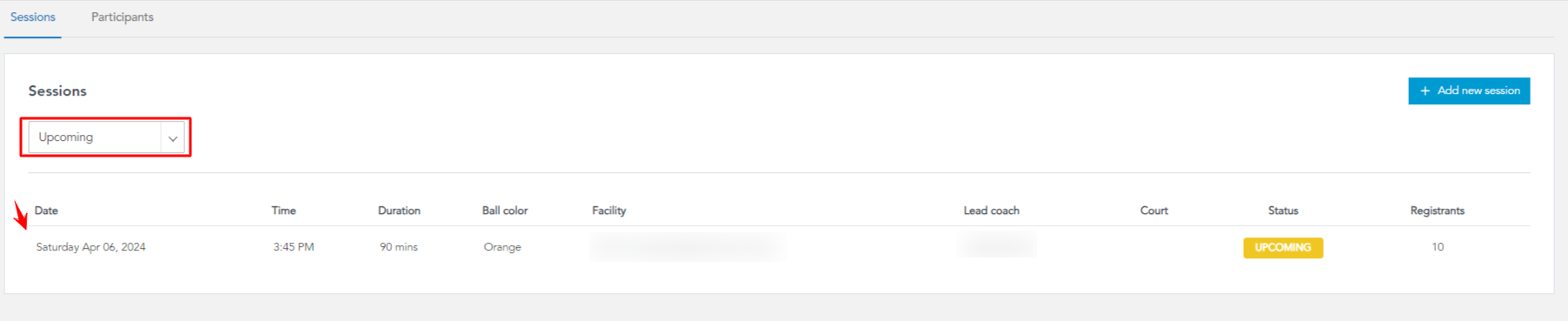Click the Orange ball color value
This screenshot has height=321, width=1568.
pyautogui.click(x=502, y=247)
